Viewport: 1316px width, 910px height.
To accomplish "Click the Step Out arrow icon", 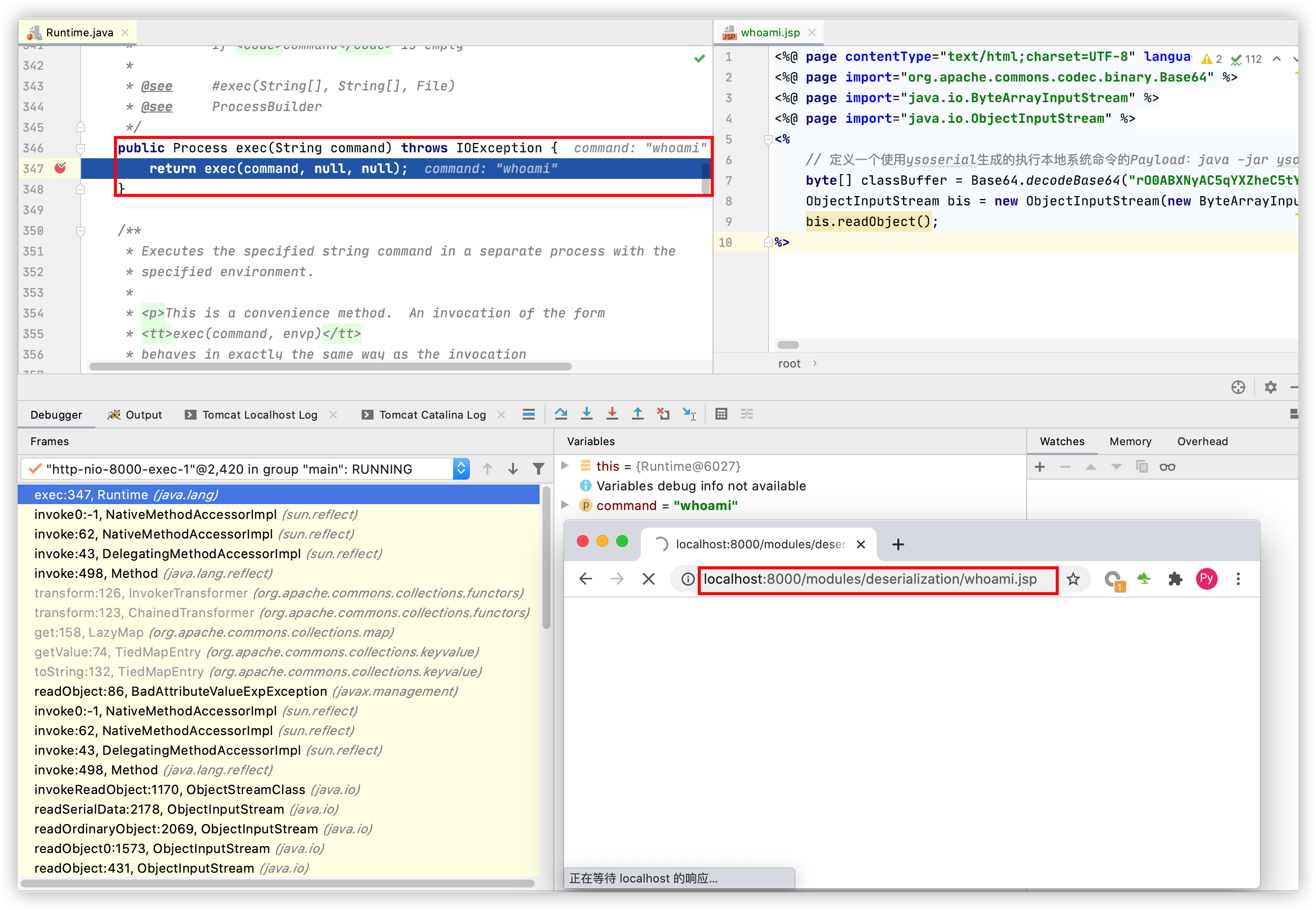I will [x=637, y=414].
